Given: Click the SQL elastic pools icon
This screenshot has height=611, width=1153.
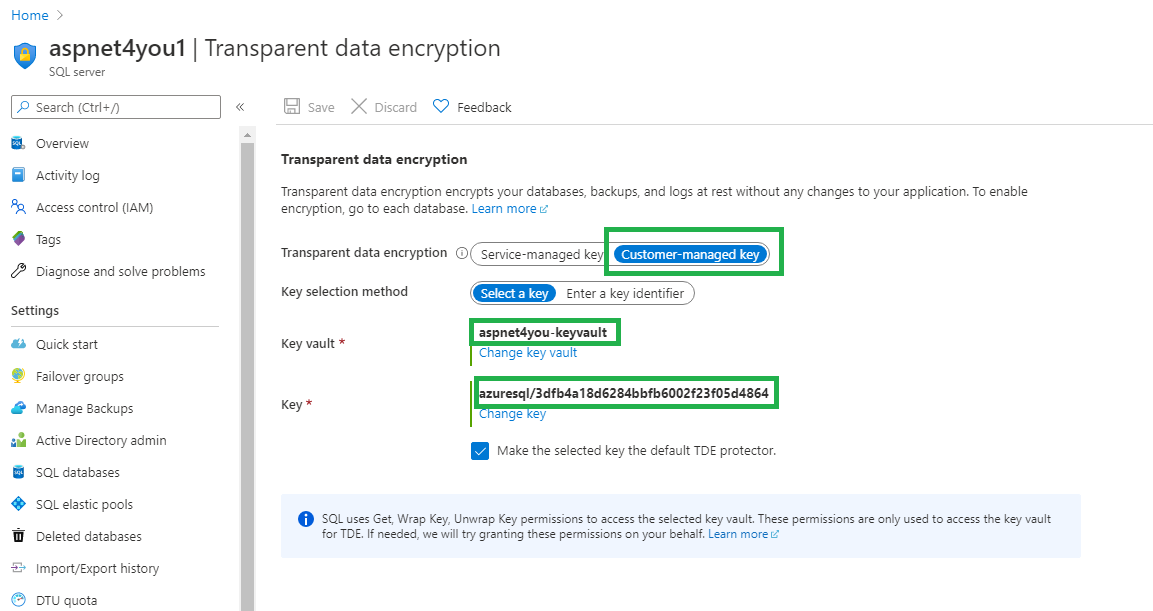Looking at the screenshot, I should [x=18, y=504].
